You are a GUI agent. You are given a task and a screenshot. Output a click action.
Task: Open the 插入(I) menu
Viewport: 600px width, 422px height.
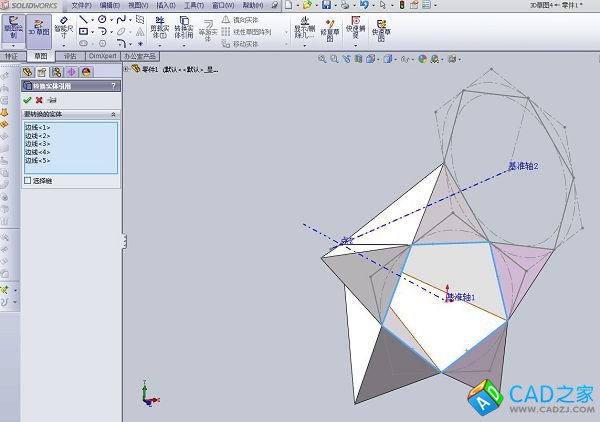click(165, 5)
